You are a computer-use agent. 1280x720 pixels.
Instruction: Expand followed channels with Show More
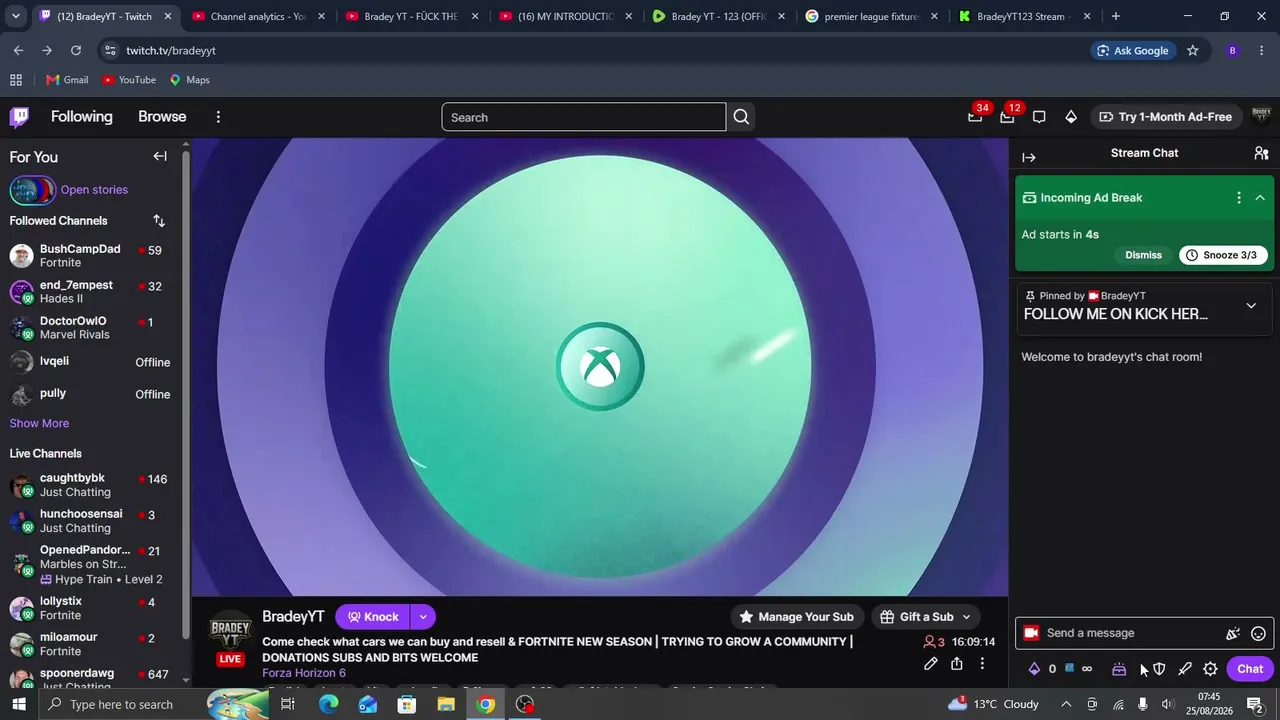(x=39, y=423)
